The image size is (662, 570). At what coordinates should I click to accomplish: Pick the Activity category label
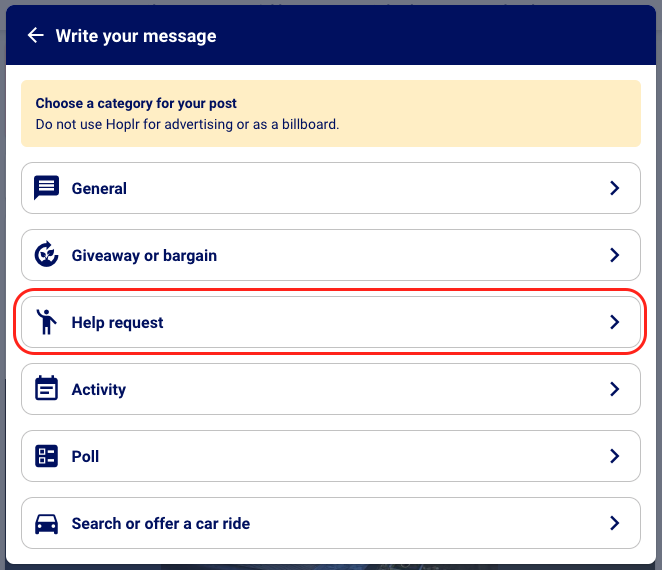(99, 389)
